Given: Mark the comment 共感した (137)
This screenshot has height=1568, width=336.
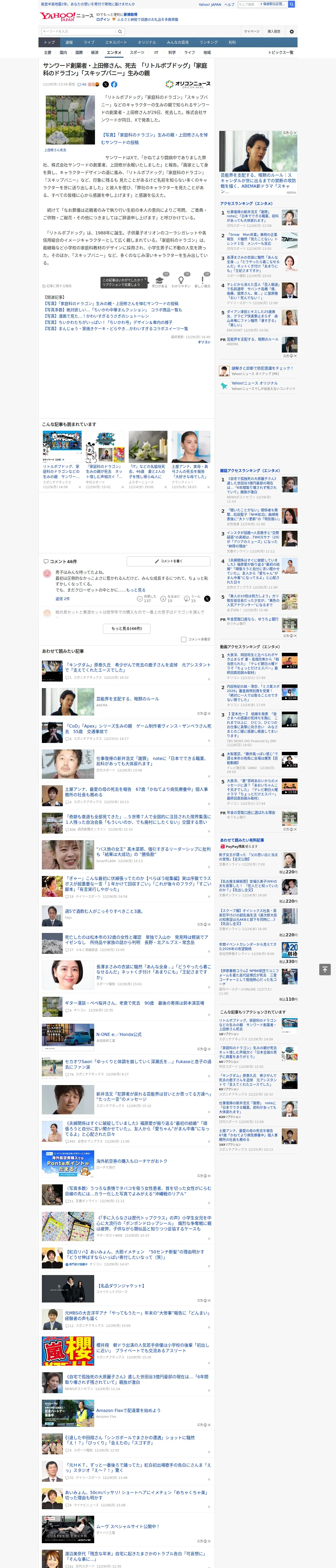Looking at the screenshot, I should 147,598.
